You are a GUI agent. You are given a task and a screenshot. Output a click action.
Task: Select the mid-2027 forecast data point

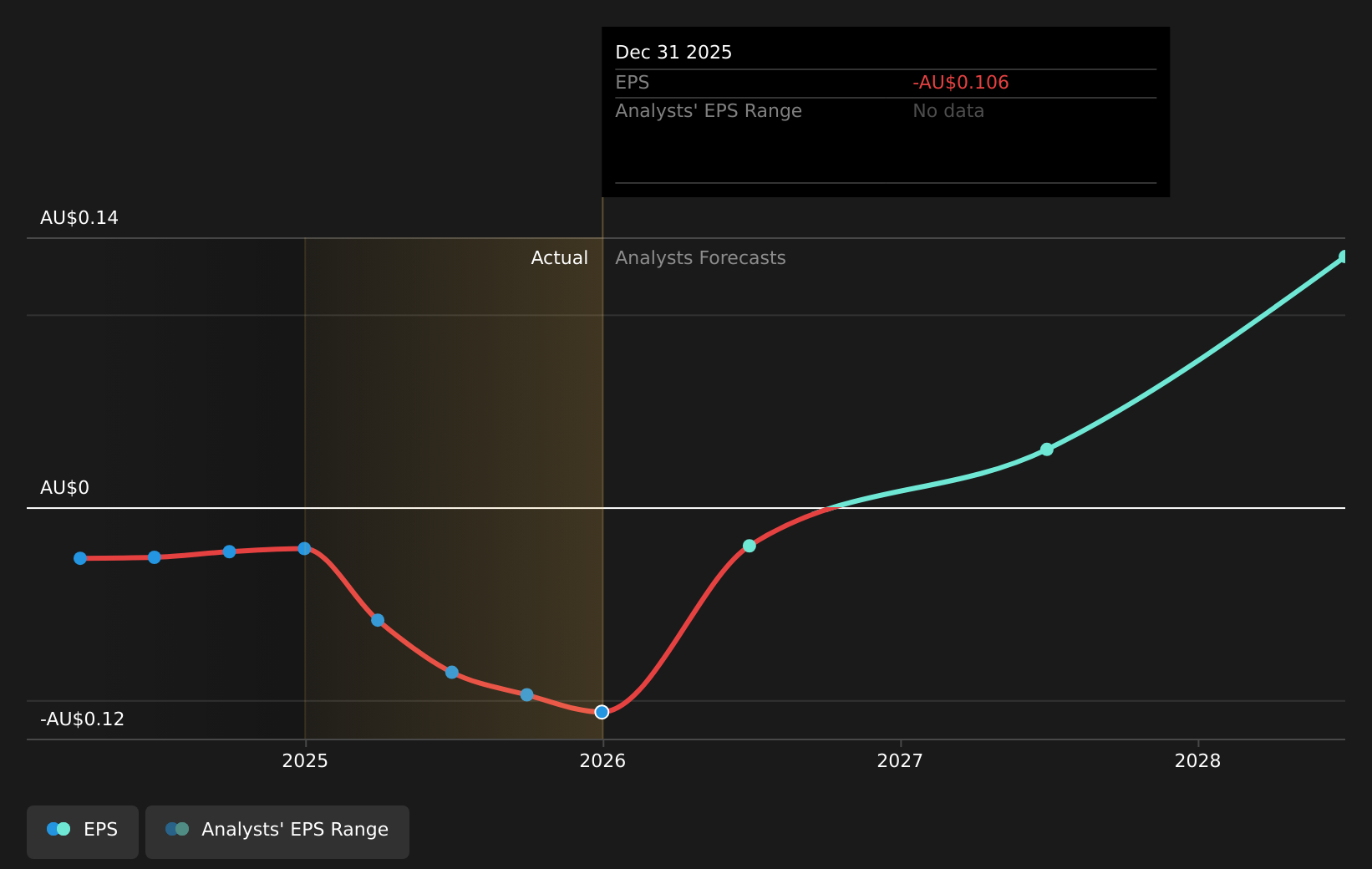coord(1047,450)
